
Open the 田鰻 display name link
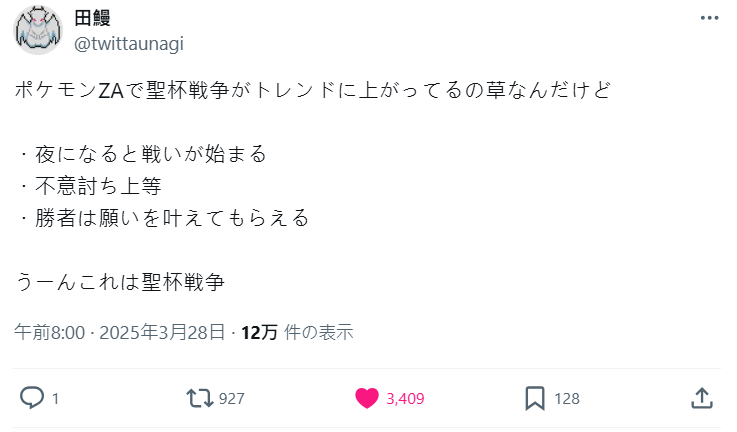pyautogui.click(x=95, y=18)
